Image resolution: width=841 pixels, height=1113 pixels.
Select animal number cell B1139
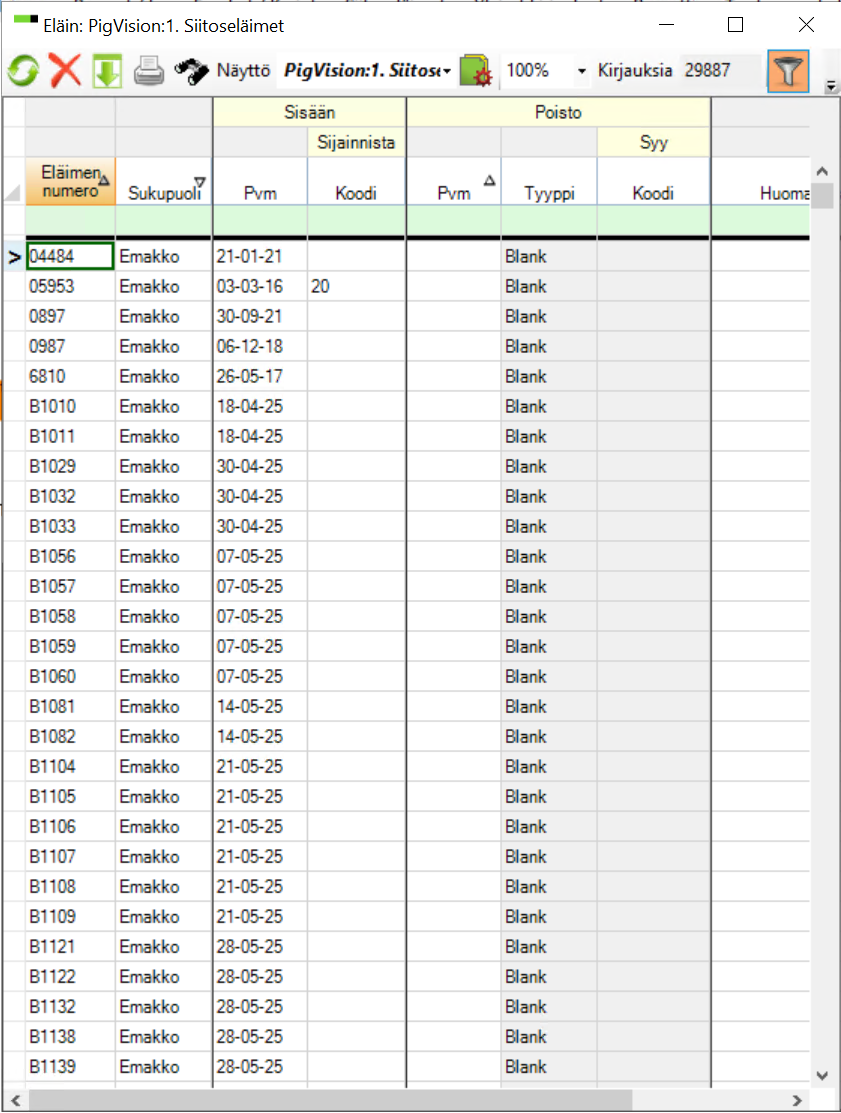click(x=70, y=1066)
